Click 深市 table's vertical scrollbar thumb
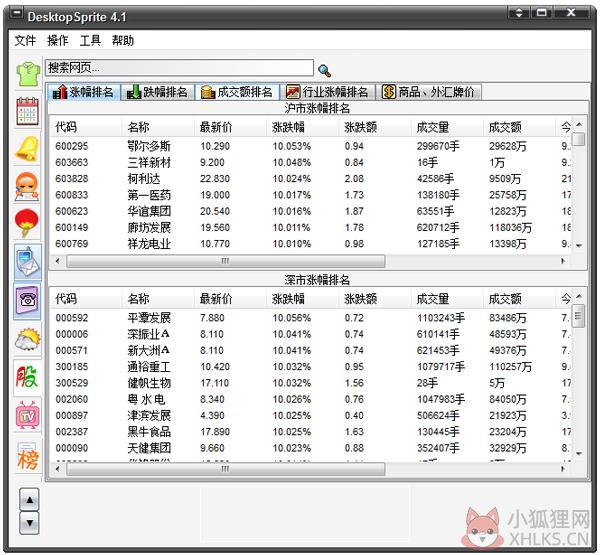The width and height of the screenshot is (600, 555). coord(578,316)
